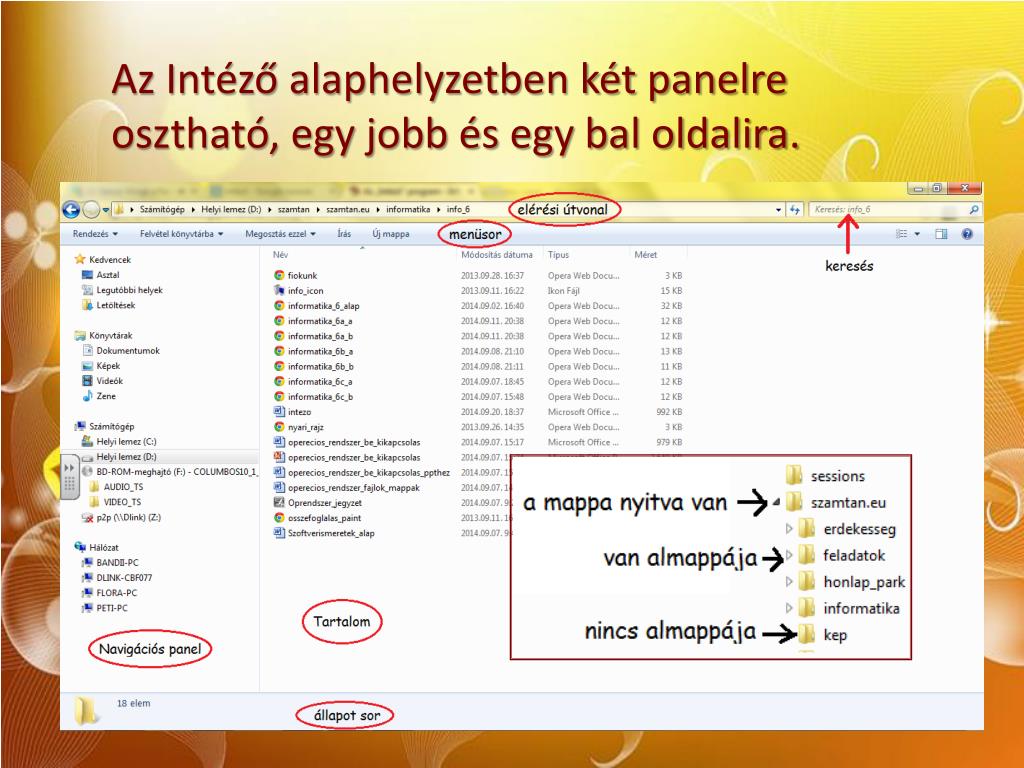
Task: Select the operecios_rendszer_fajlok_mappak file
Action: point(354,487)
